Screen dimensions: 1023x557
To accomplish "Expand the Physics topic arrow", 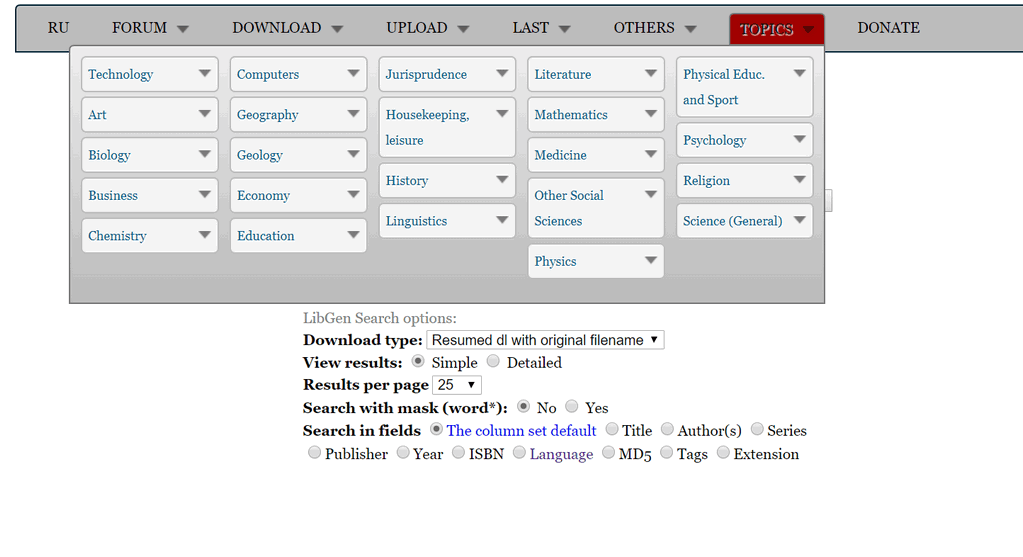I will click(650, 261).
